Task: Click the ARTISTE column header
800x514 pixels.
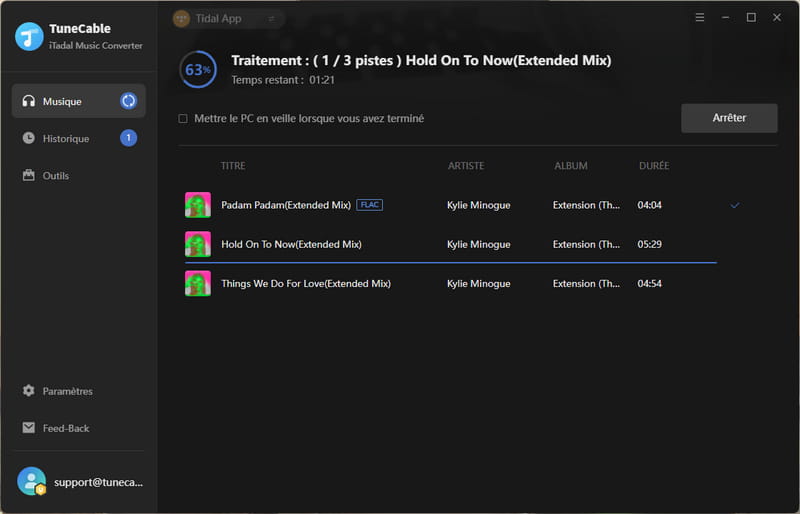Action: pyautogui.click(x=466, y=166)
